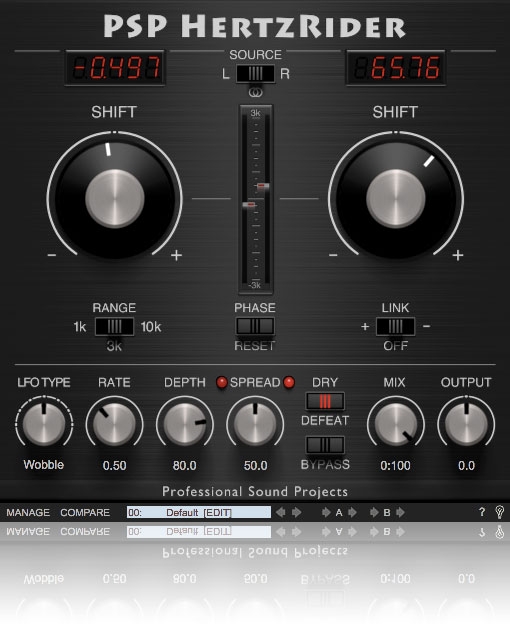Select the A preset slot
Image resolution: width=510 pixels, height=625 pixels.
coord(339,512)
